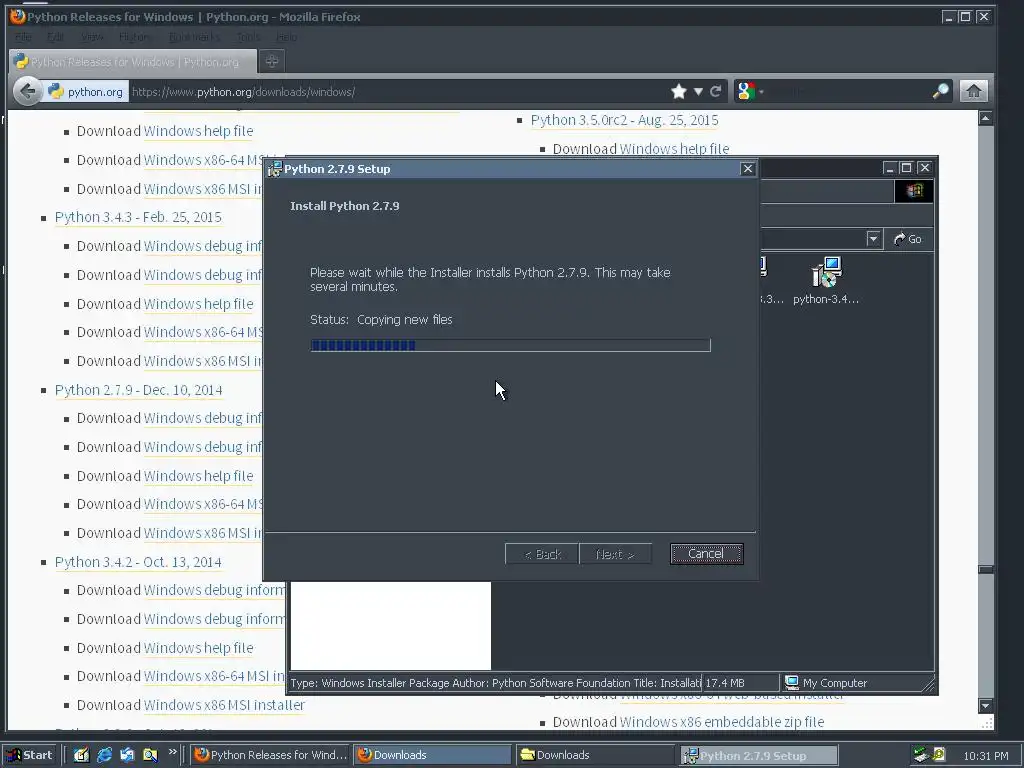This screenshot has height=768, width=1024.
Task: Expand hidden quick launch items with the chevron
Action: (x=172, y=752)
